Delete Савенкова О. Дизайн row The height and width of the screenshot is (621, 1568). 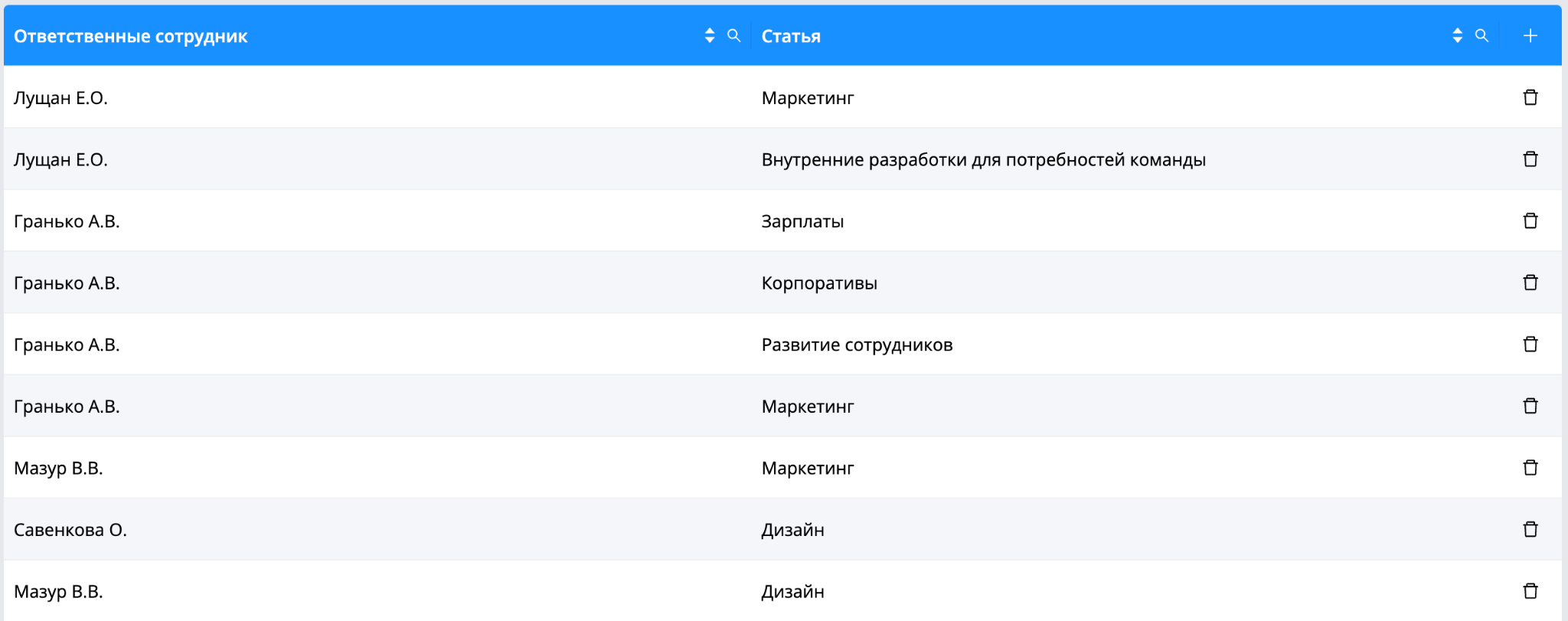pyautogui.click(x=1530, y=529)
